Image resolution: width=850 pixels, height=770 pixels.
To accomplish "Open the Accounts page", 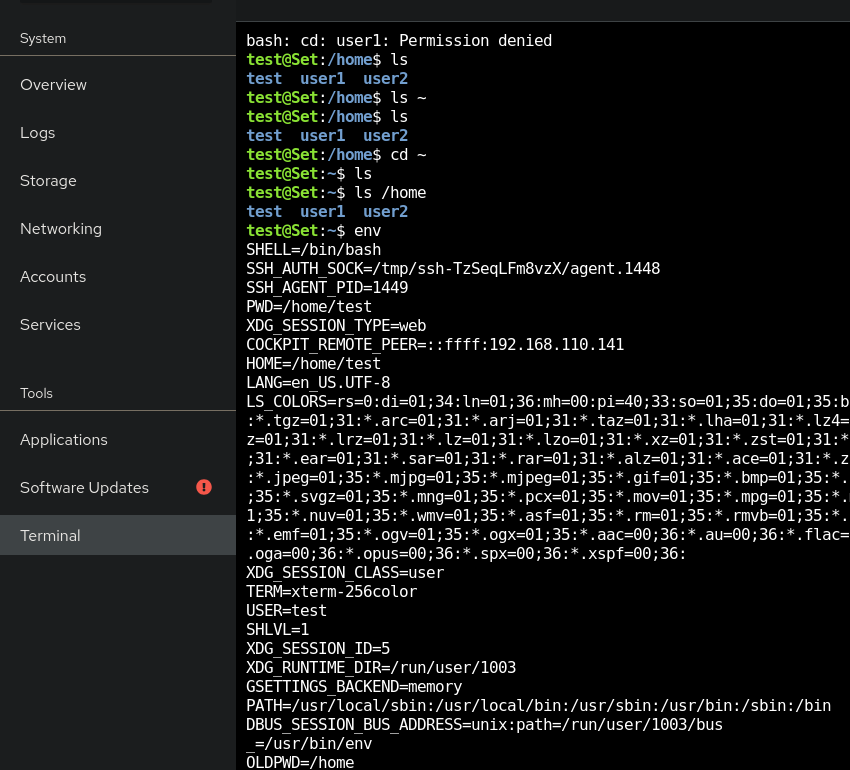I will [53, 277].
